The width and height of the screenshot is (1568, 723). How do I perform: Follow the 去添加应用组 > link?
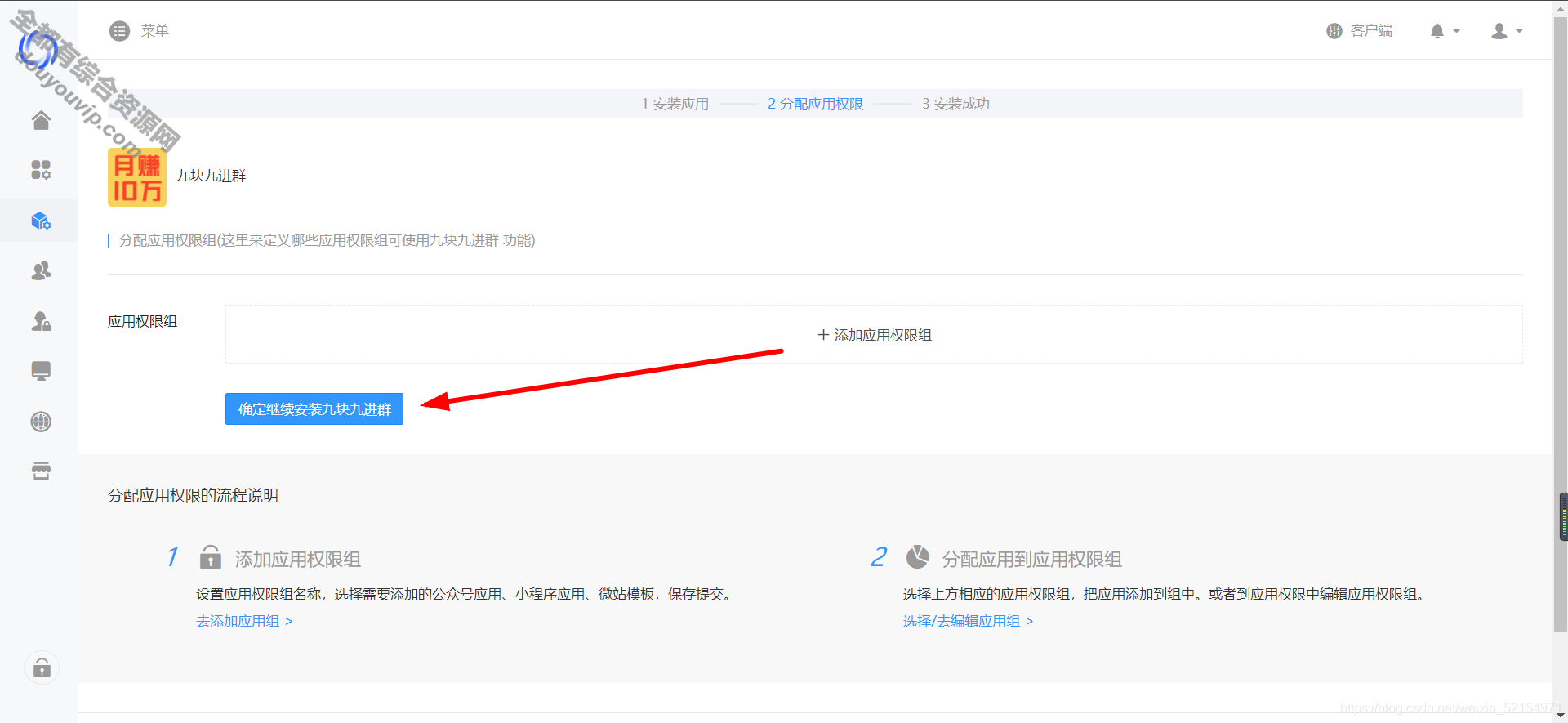click(244, 621)
